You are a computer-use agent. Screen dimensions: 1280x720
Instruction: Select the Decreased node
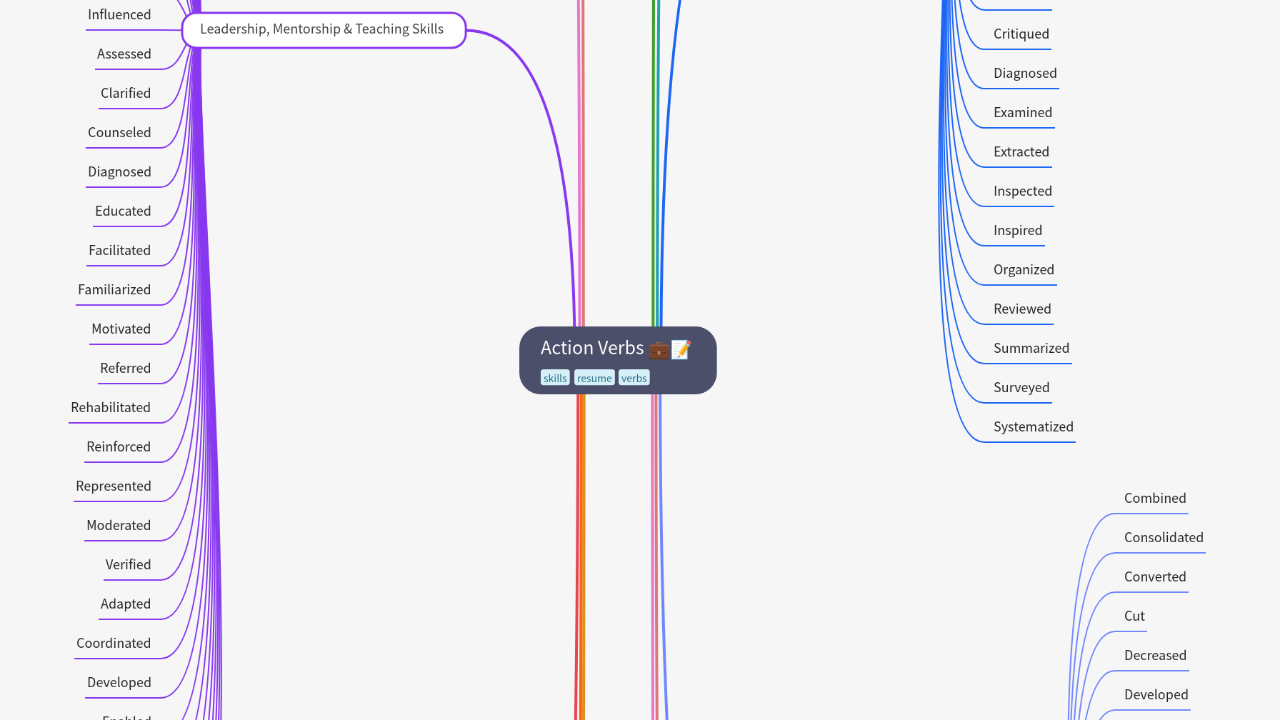coord(1155,656)
